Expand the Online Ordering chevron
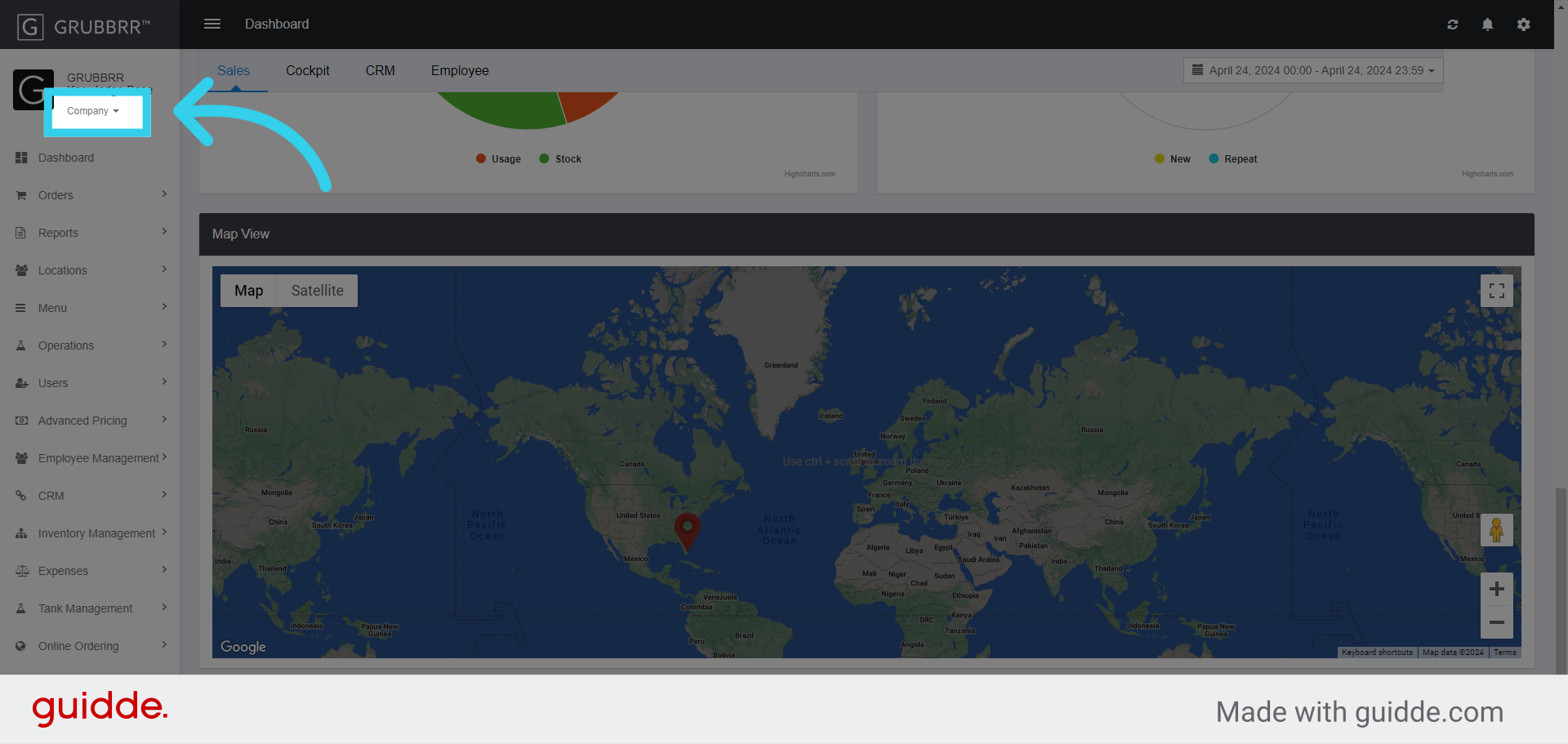The width and height of the screenshot is (1568, 744). click(x=164, y=645)
